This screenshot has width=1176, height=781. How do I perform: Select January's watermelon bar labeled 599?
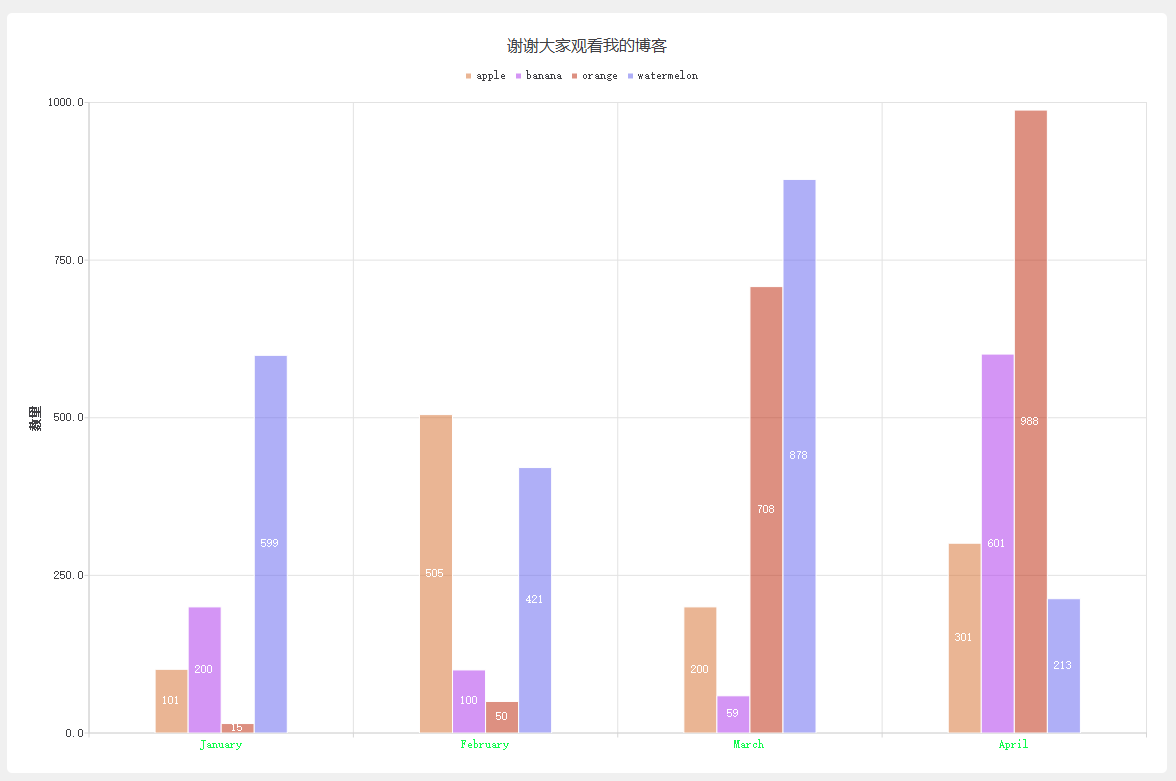270,545
